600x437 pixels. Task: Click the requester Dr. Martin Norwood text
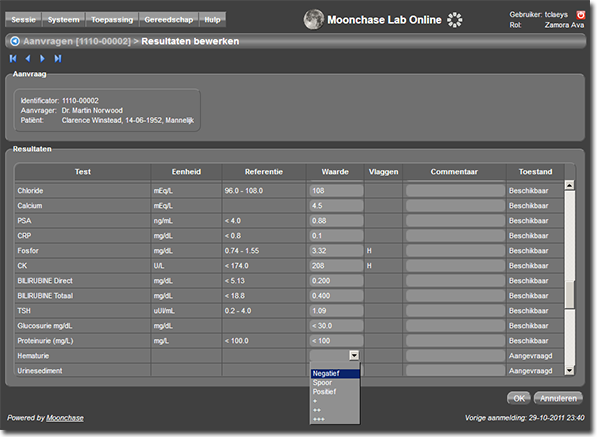click(x=92, y=110)
